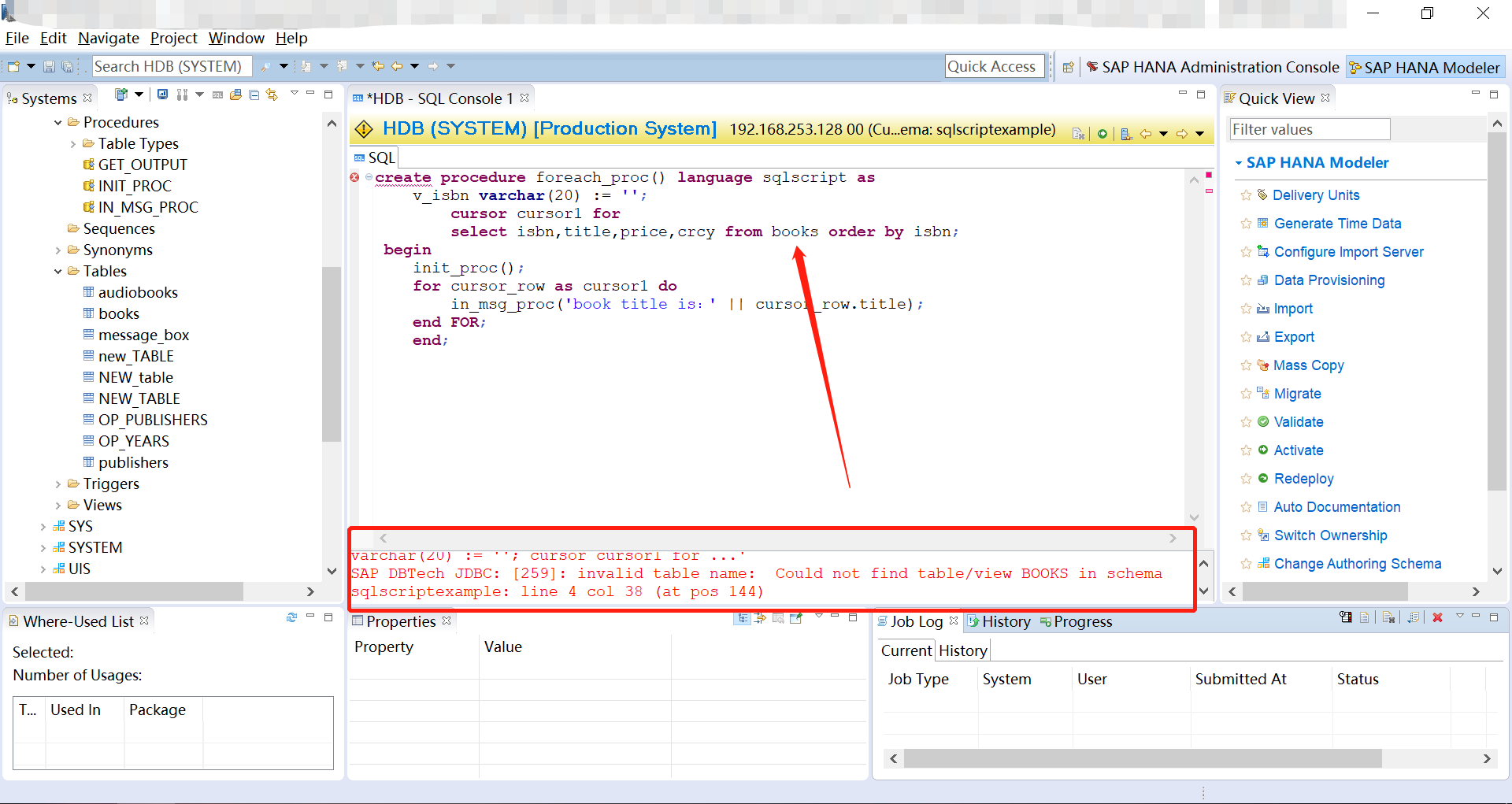Click the Data Provisioning link in Quick View
1512x804 pixels.
pyautogui.click(x=1329, y=280)
